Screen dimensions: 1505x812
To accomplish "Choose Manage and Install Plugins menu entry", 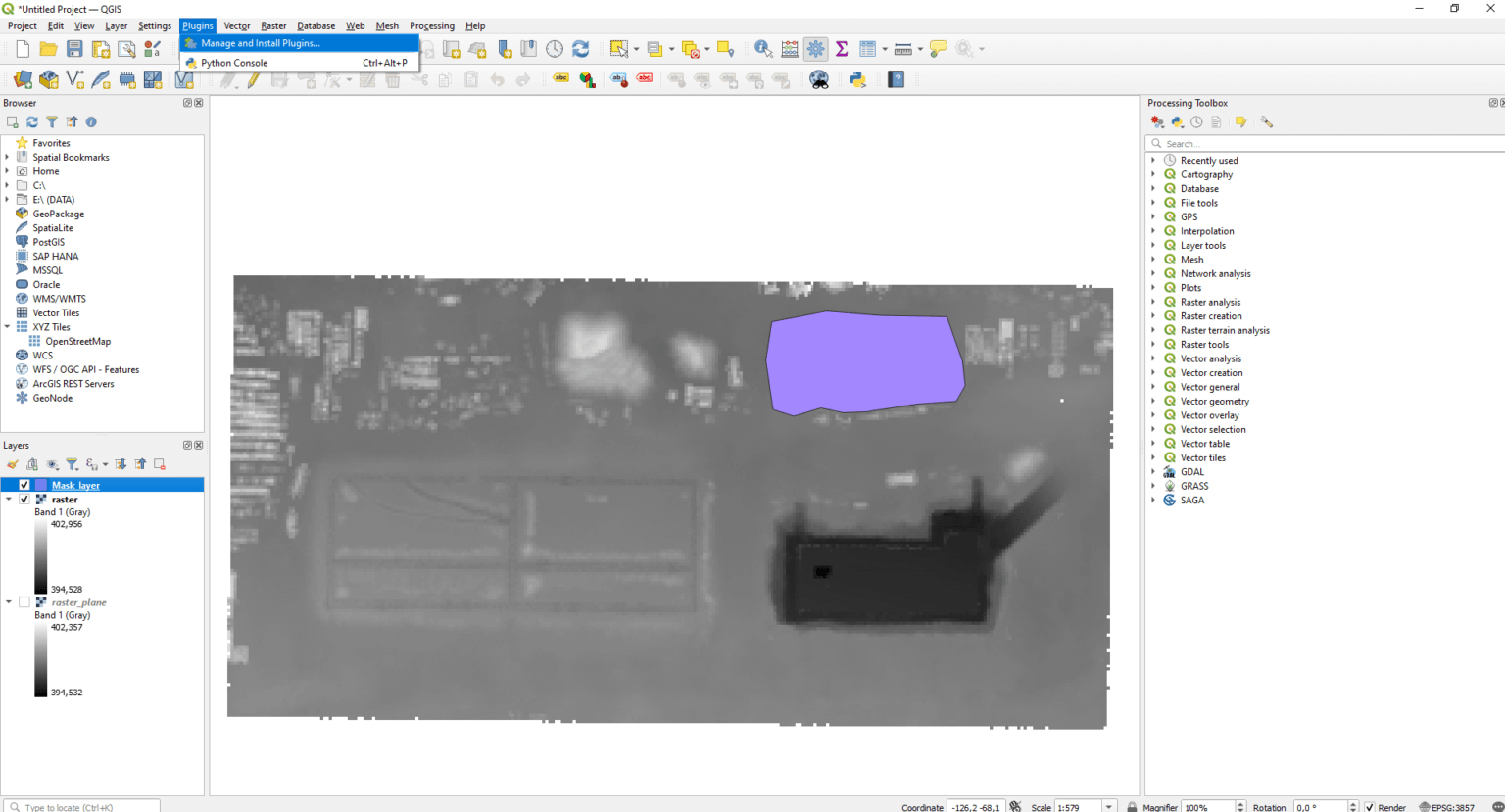I will pyautogui.click(x=261, y=43).
